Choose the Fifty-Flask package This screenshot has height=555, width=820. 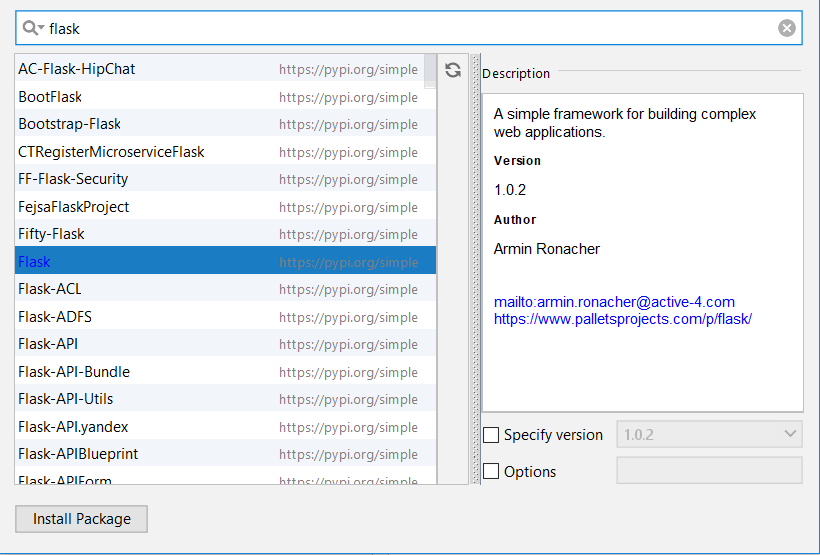[x=225, y=234]
